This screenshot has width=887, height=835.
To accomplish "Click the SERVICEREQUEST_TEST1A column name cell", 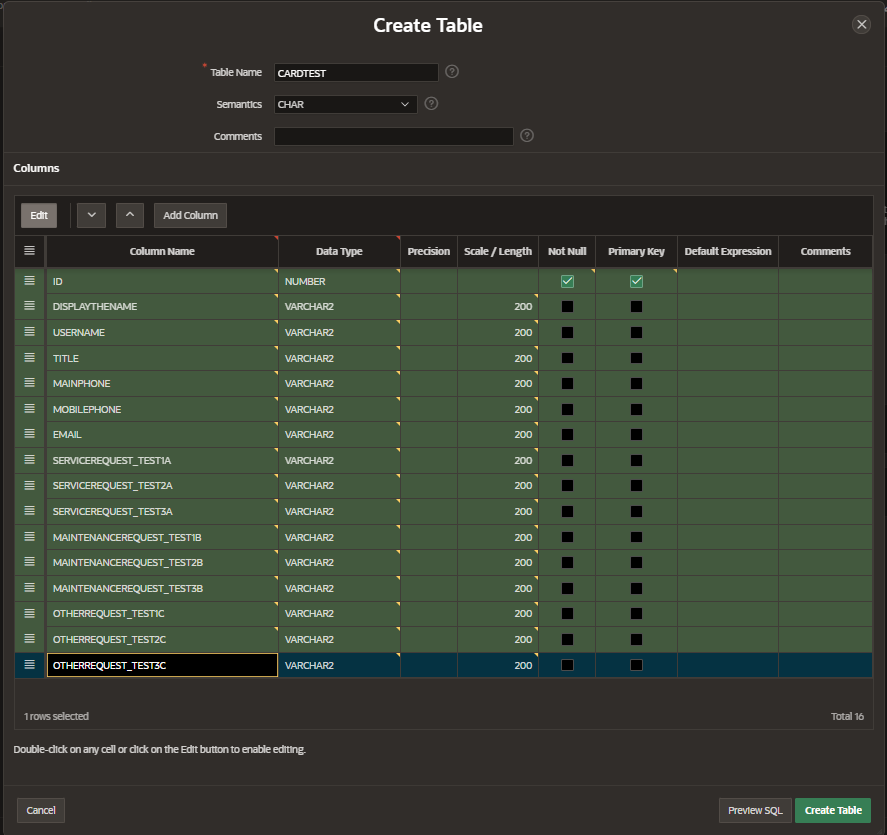I will point(162,460).
